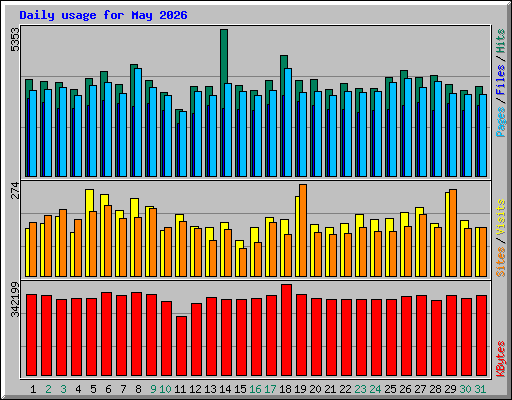This screenshot has width=512, height=400.
Task: Click day label 9 on the x-axis
Action: coord(153,389)
